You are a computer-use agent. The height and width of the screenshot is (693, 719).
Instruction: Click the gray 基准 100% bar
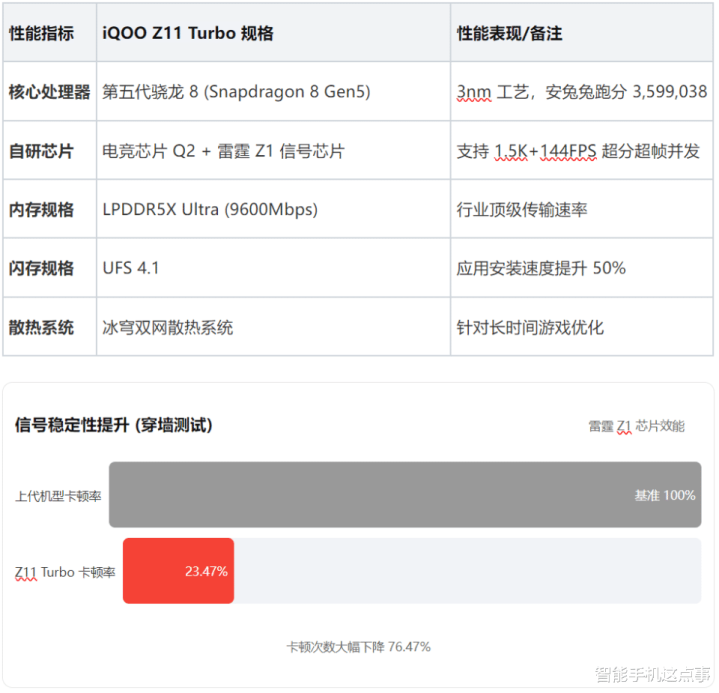405,495
